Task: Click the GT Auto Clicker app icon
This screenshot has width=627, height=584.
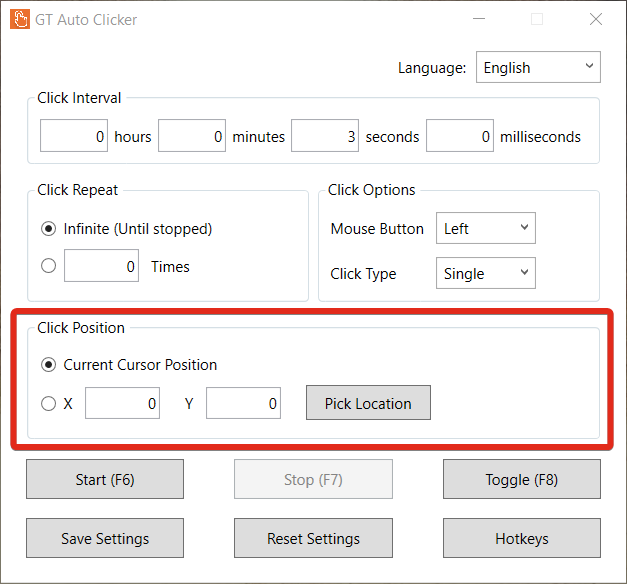Action: [20, 19]
